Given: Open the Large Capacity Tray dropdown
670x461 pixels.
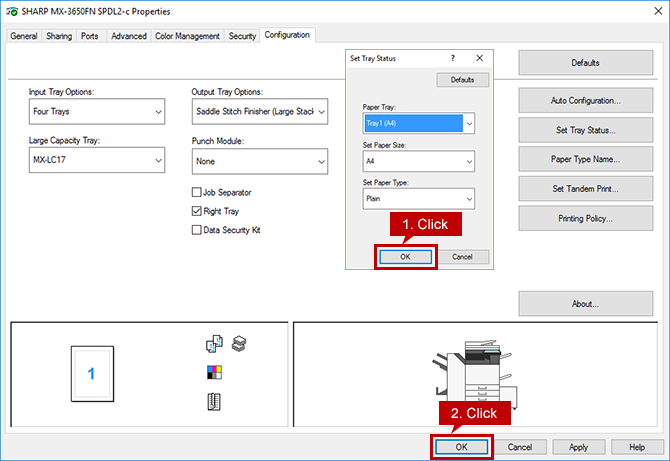Looking at the screenshot, I should tap(97, 160).
